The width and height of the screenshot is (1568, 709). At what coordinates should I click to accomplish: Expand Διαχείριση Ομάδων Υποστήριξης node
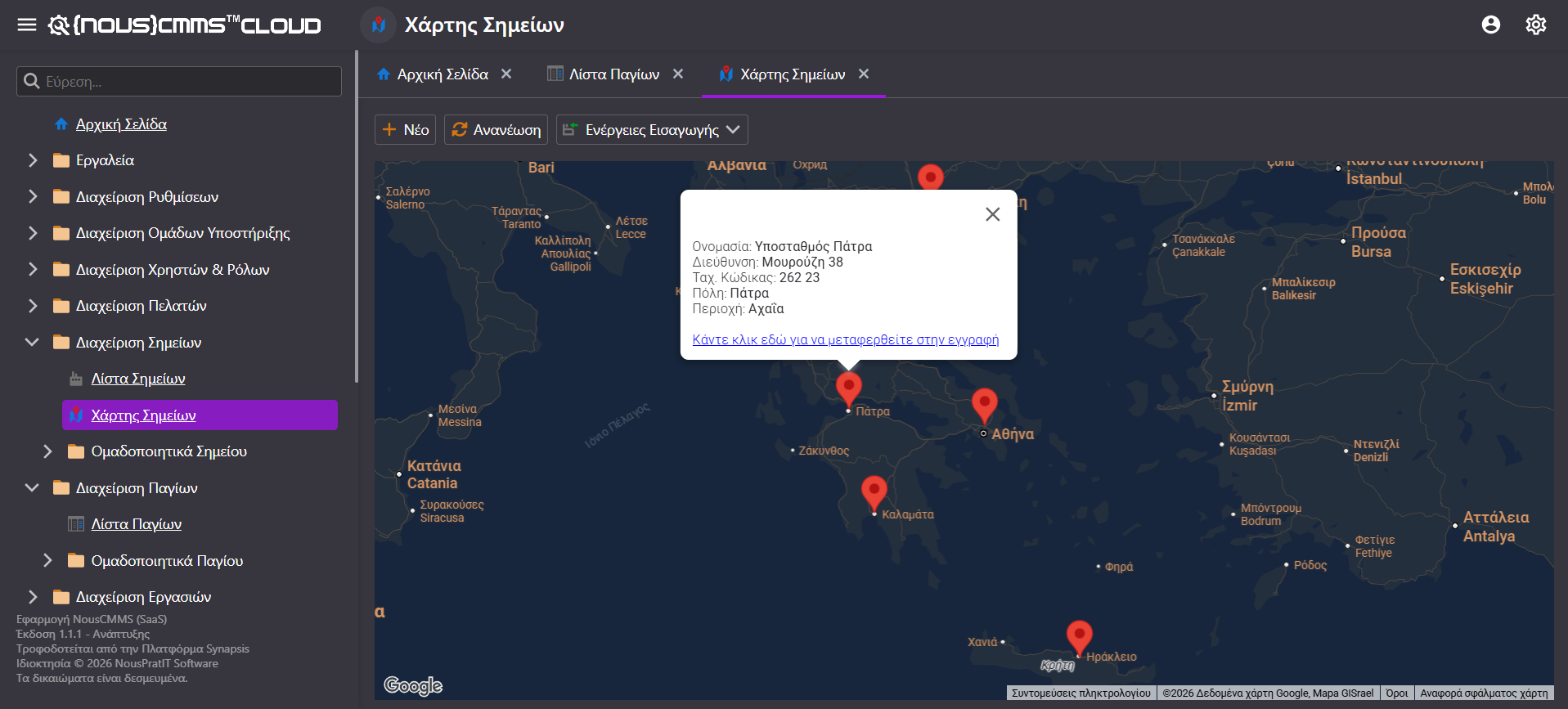(x=33, y=233)
